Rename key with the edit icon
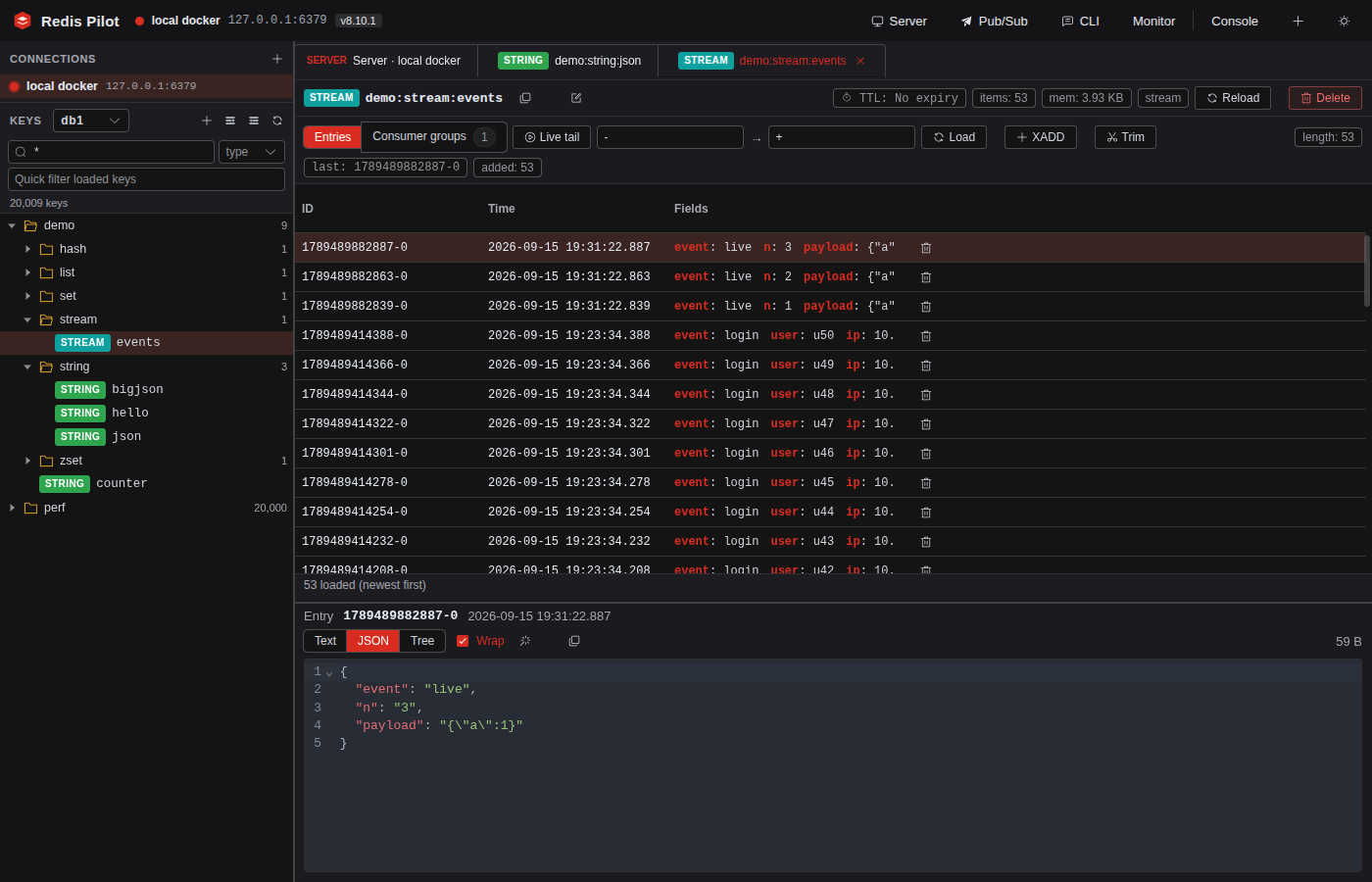The width and height of the screenshot is (1372, 882). pos(576,98)
